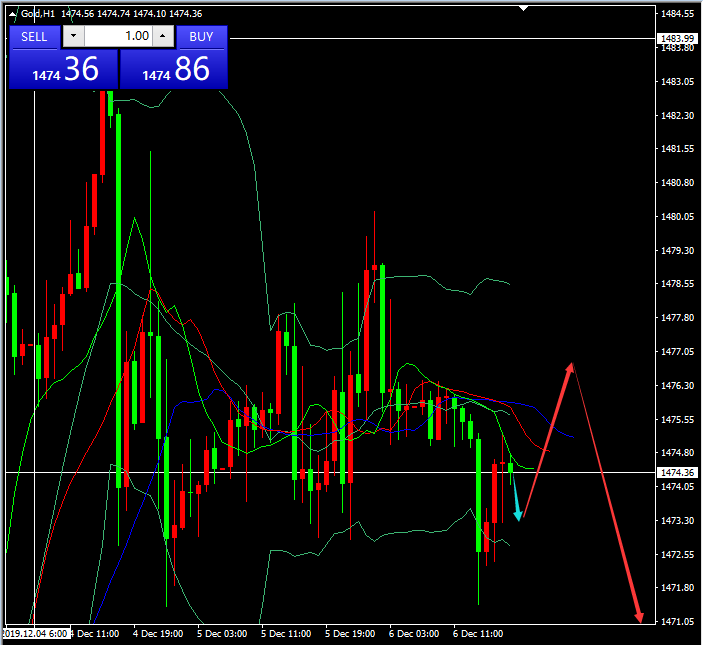703x645 pixels.
Task: Click the Gold,H1 chart title text
Action: pos(38,13)
